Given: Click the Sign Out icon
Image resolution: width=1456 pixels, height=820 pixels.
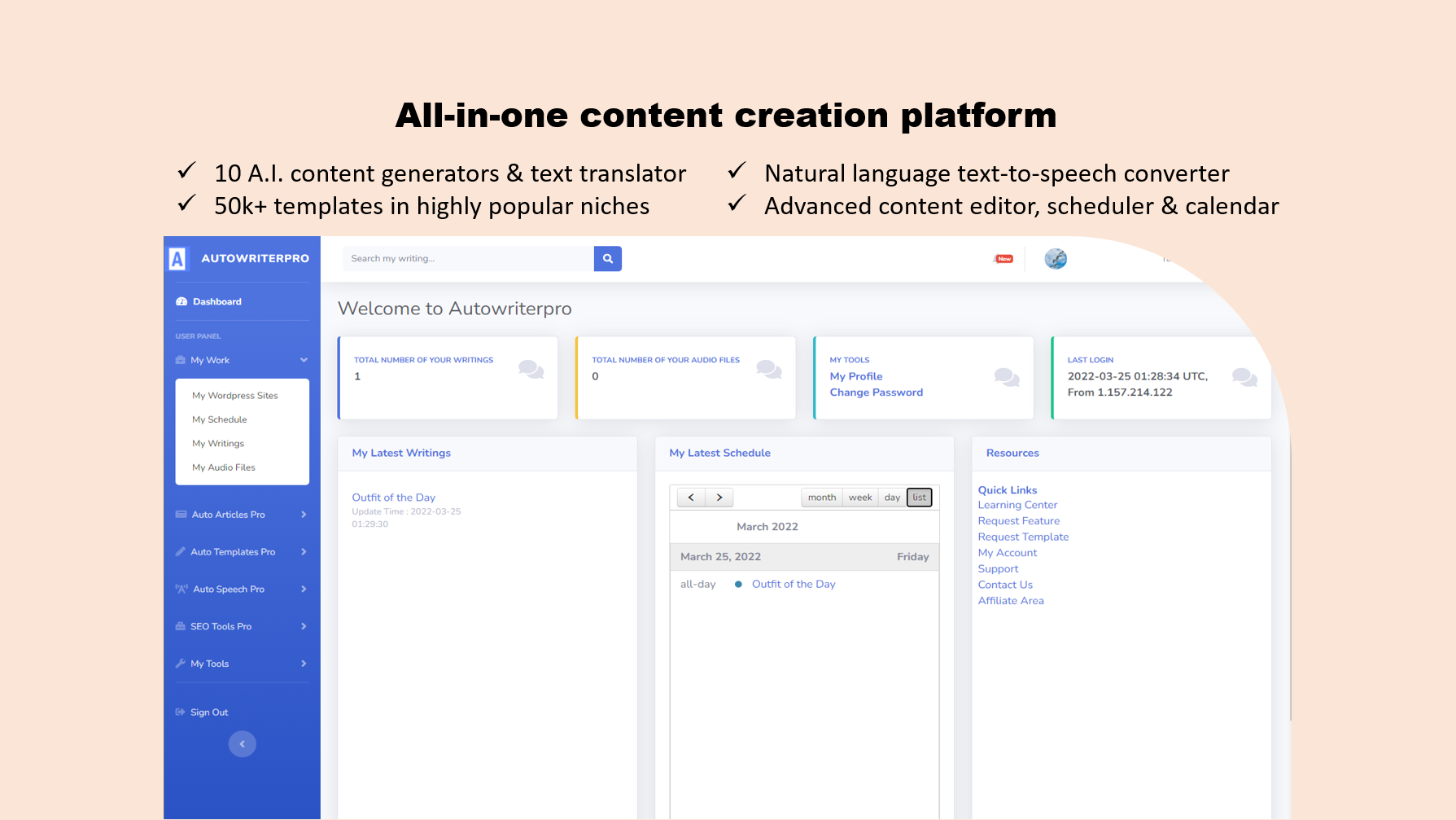Looking at the screenshot, I should click(181, 713).
